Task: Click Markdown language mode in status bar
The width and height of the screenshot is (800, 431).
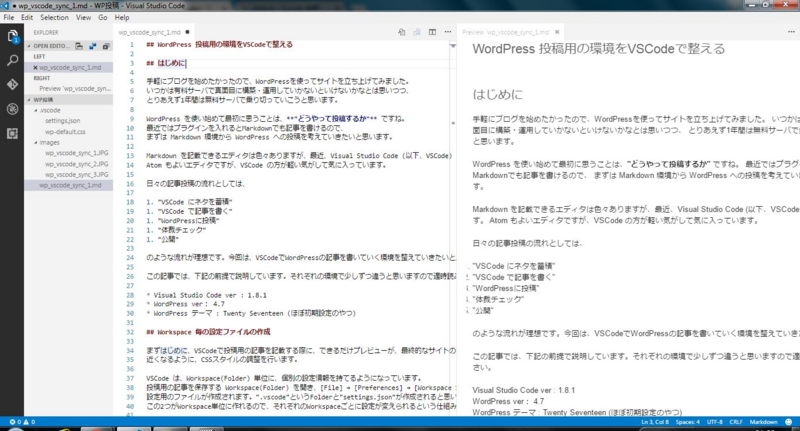Action: coord(763,422)
